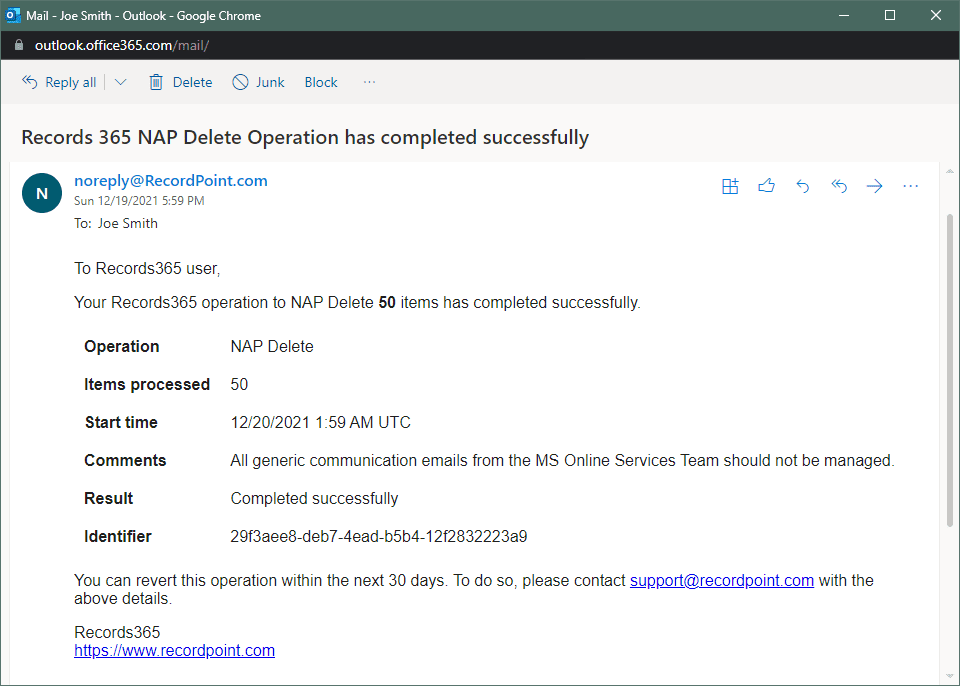
Task: Visit the recordpoint.com website link
Action: tap(174, 650)
